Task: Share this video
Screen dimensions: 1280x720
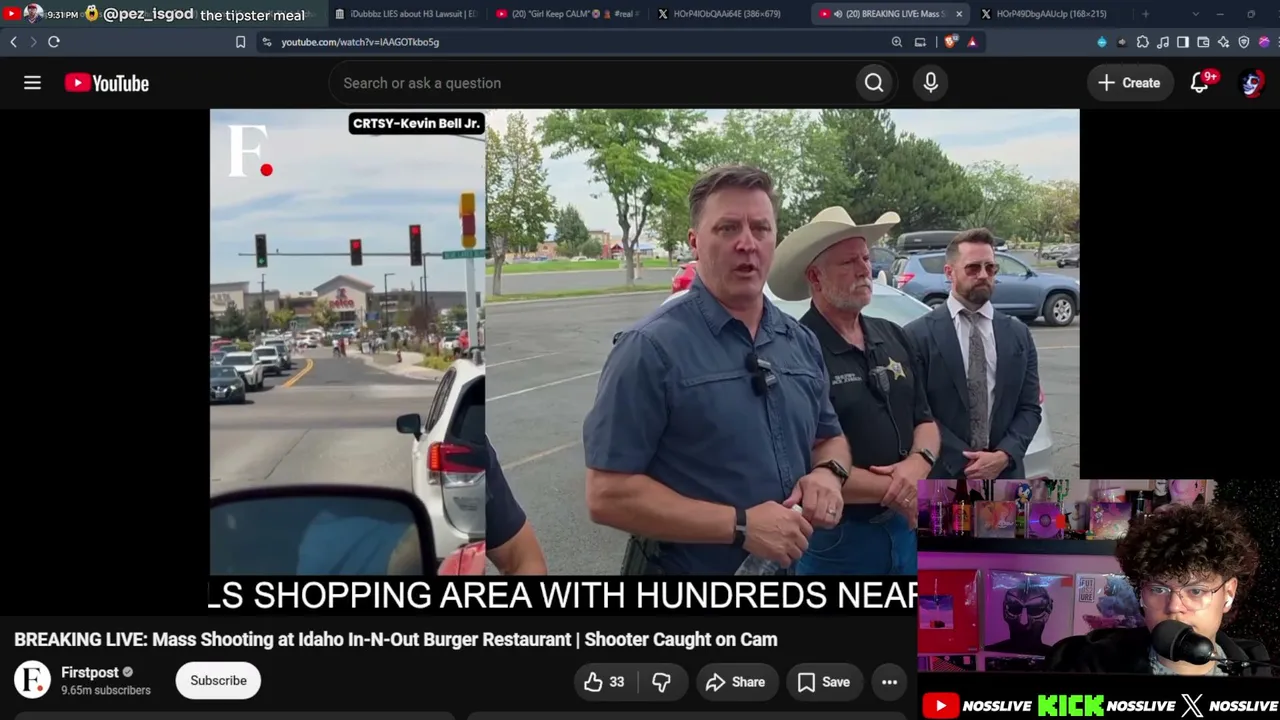Action: point(735,682)
